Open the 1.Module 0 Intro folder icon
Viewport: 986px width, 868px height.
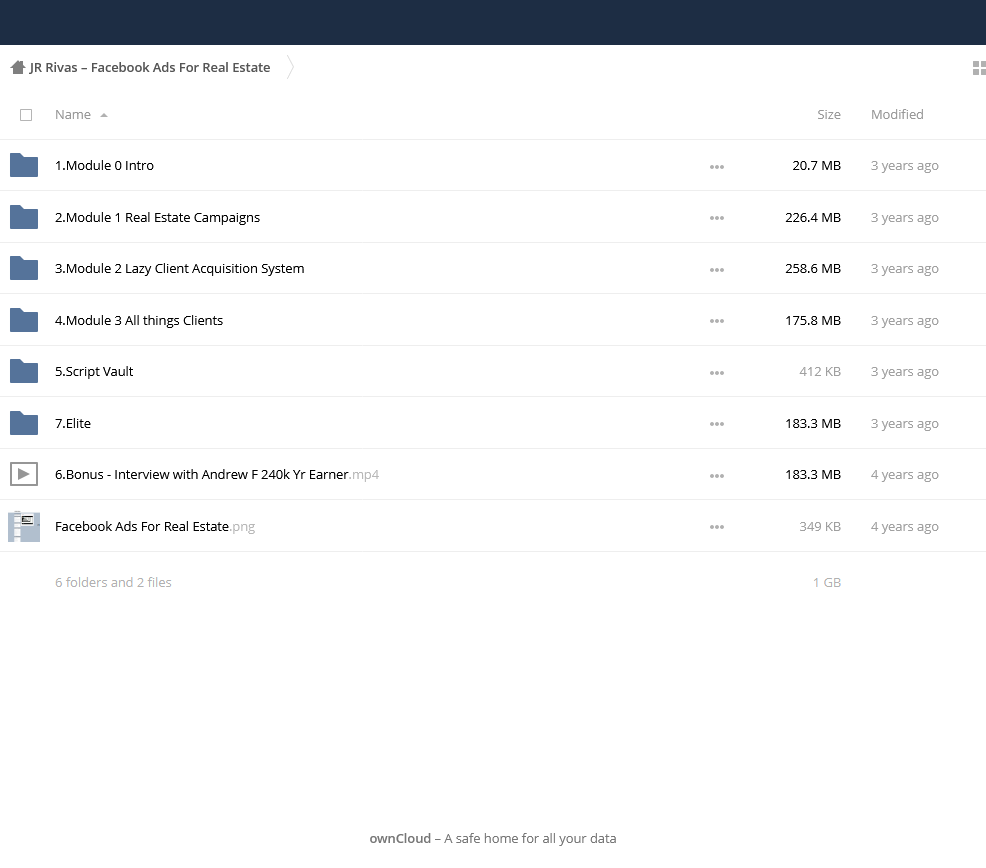(24, 165)
